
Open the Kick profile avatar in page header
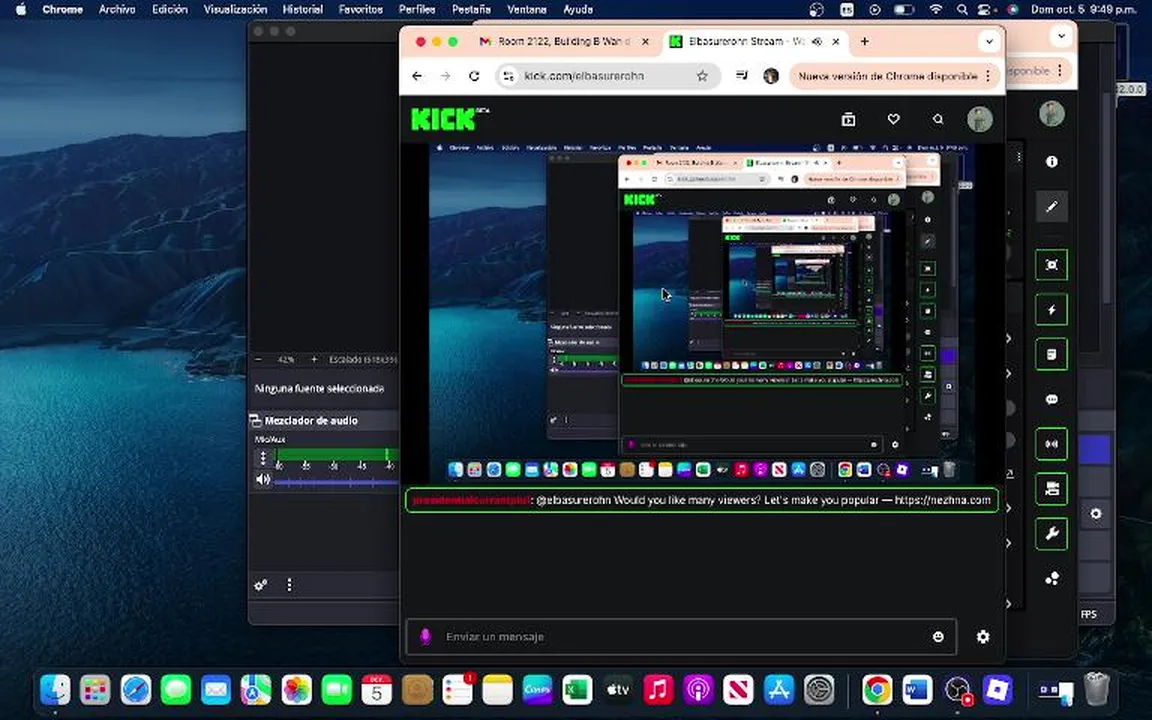coord(979,119)
